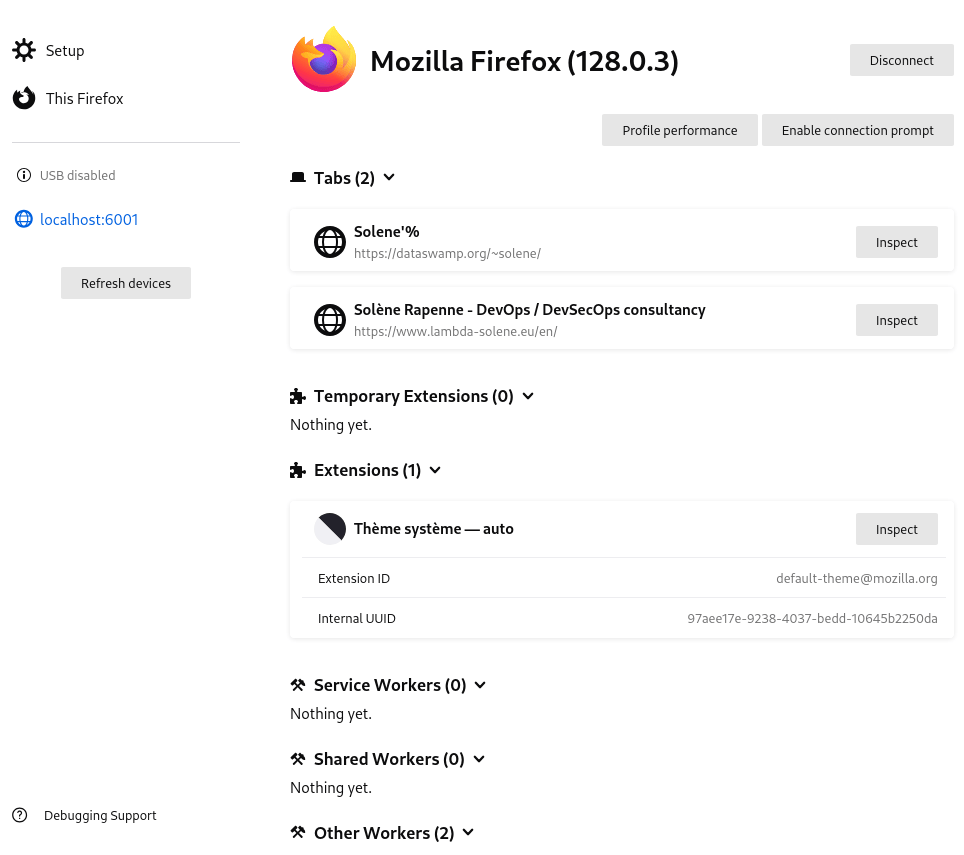Click the globe icon beside localhost:6001
Image resolution: width=964 pixels, height=855 pixels.
(24, 219)
